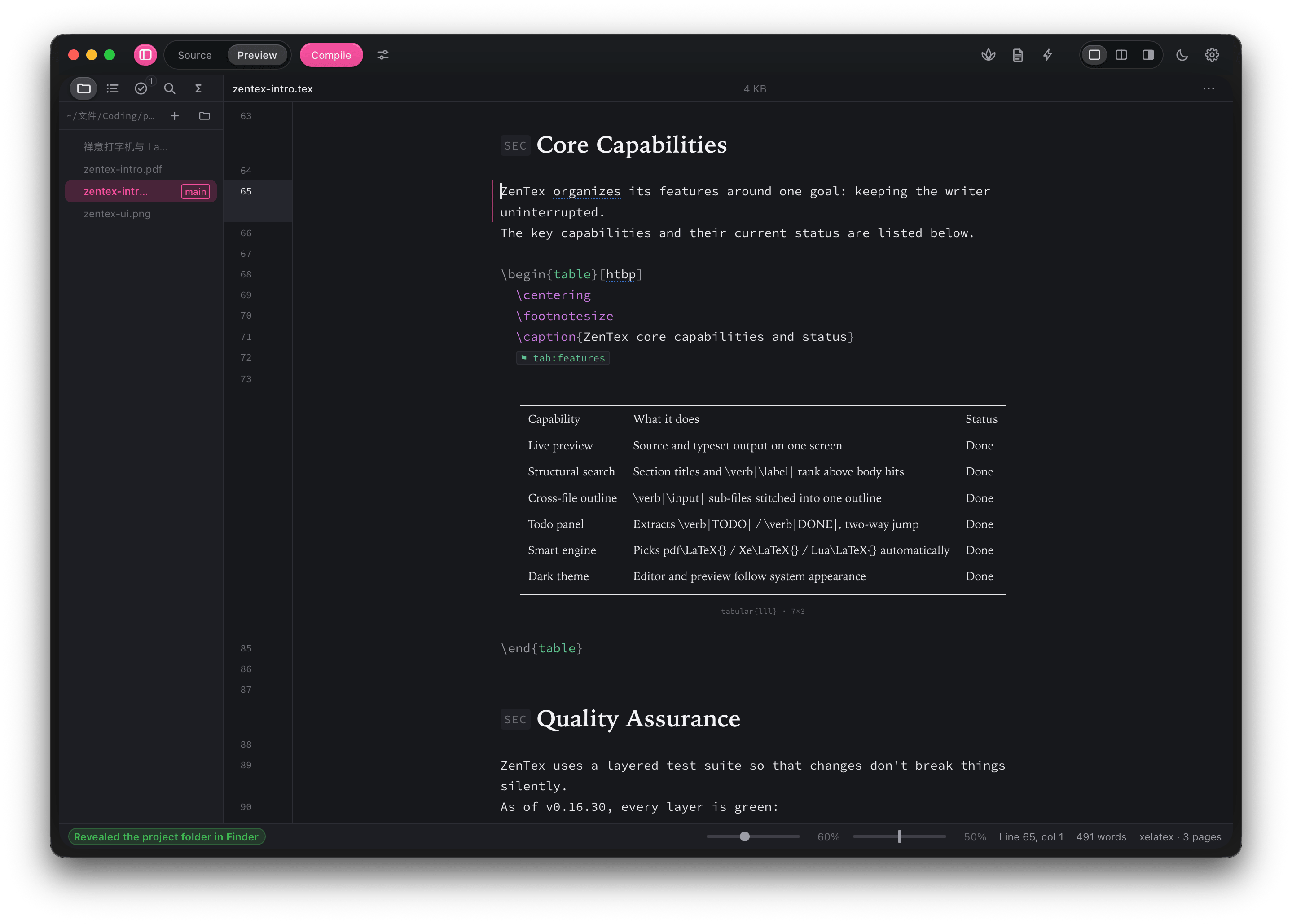This screenshot has width=1292, height=924.
Task: Open the three-dot file menu
Action: [1209, 89]
